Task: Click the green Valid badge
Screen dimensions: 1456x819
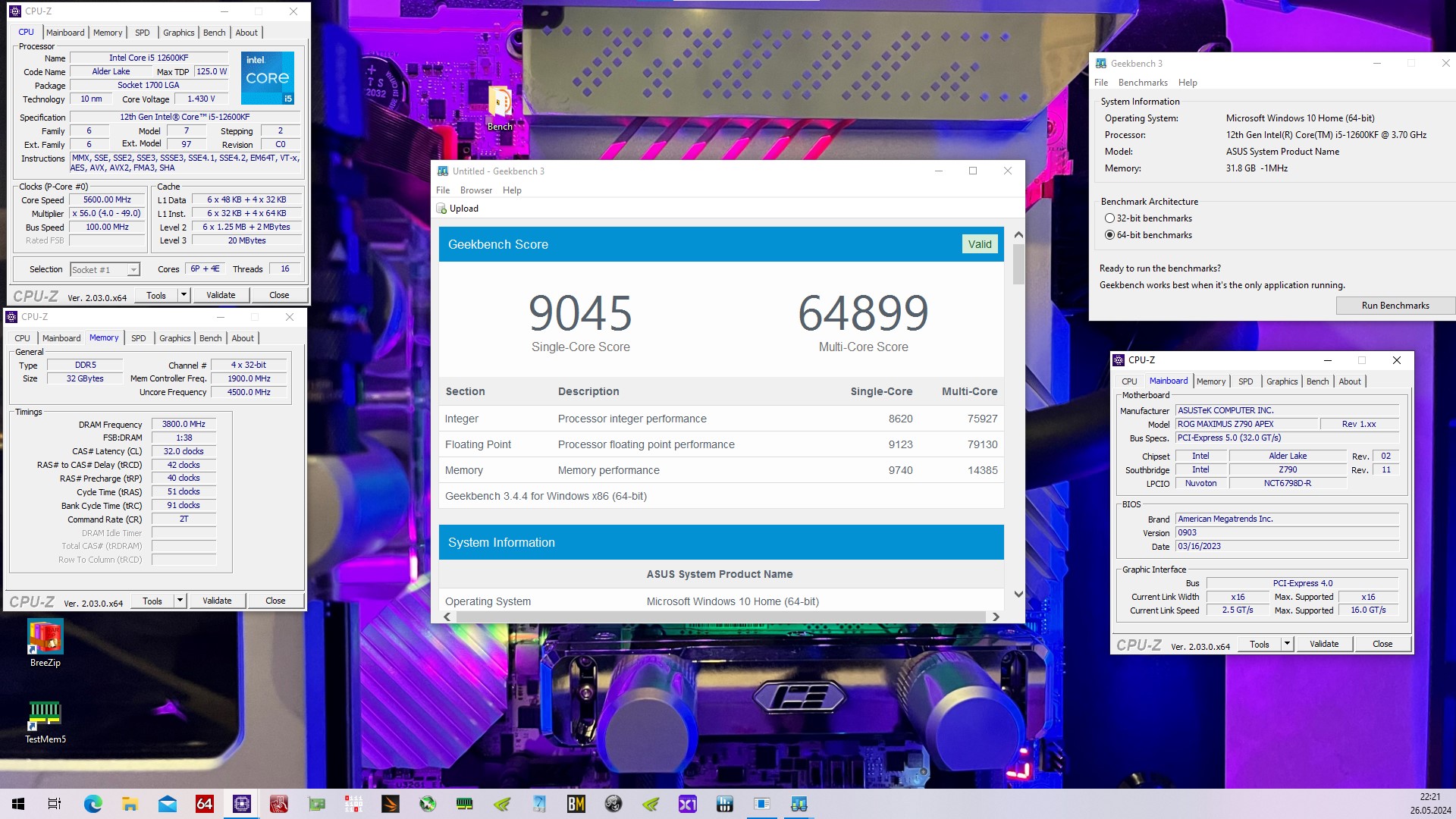Action: pos(980,244)
